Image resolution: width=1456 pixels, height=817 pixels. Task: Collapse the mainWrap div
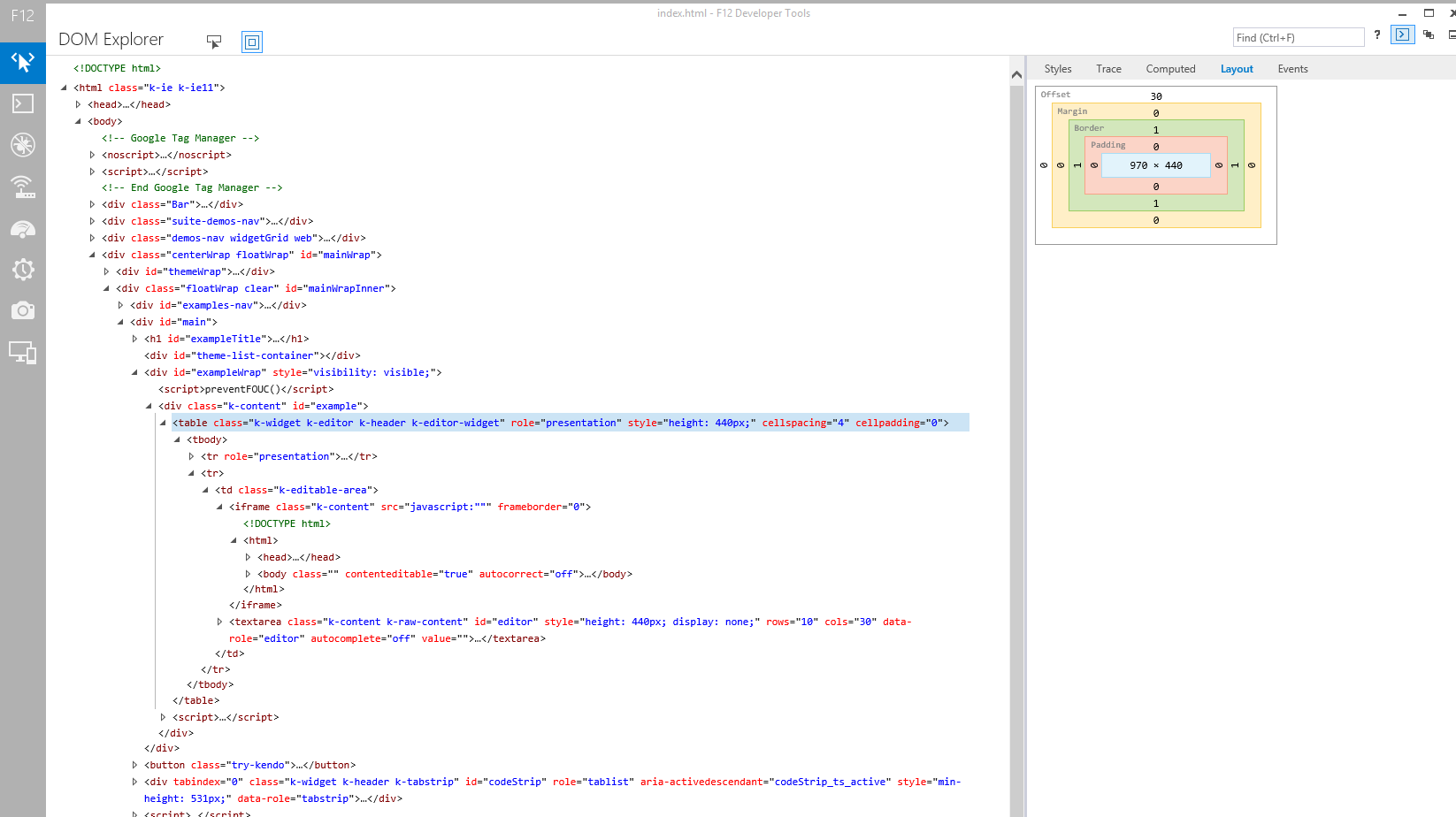coord(92,255)
